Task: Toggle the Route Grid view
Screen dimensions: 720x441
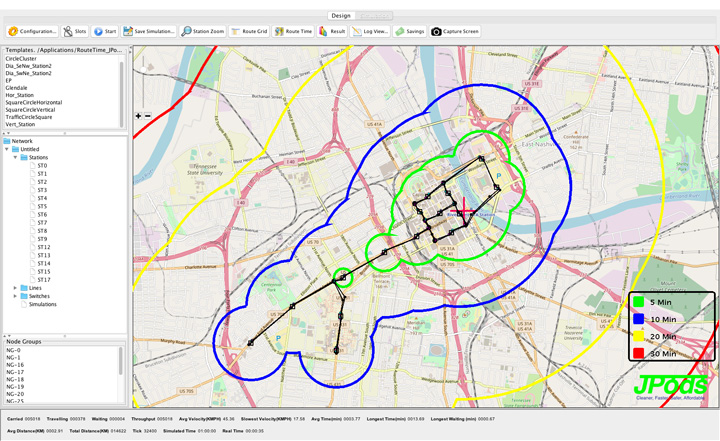Action: tap(249, 32)
